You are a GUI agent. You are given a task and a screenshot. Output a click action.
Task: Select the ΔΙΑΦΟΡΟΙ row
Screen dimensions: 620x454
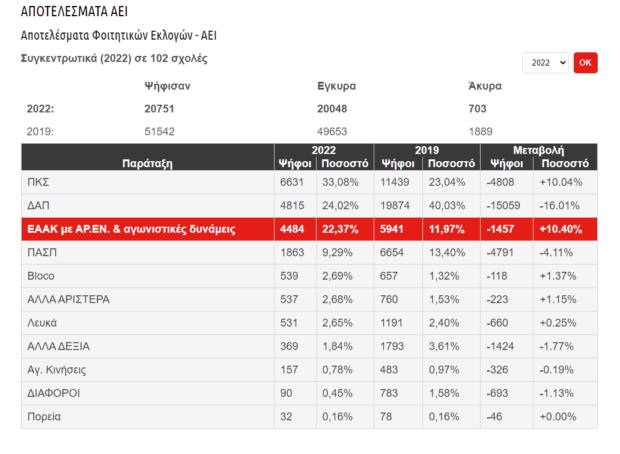309,393
